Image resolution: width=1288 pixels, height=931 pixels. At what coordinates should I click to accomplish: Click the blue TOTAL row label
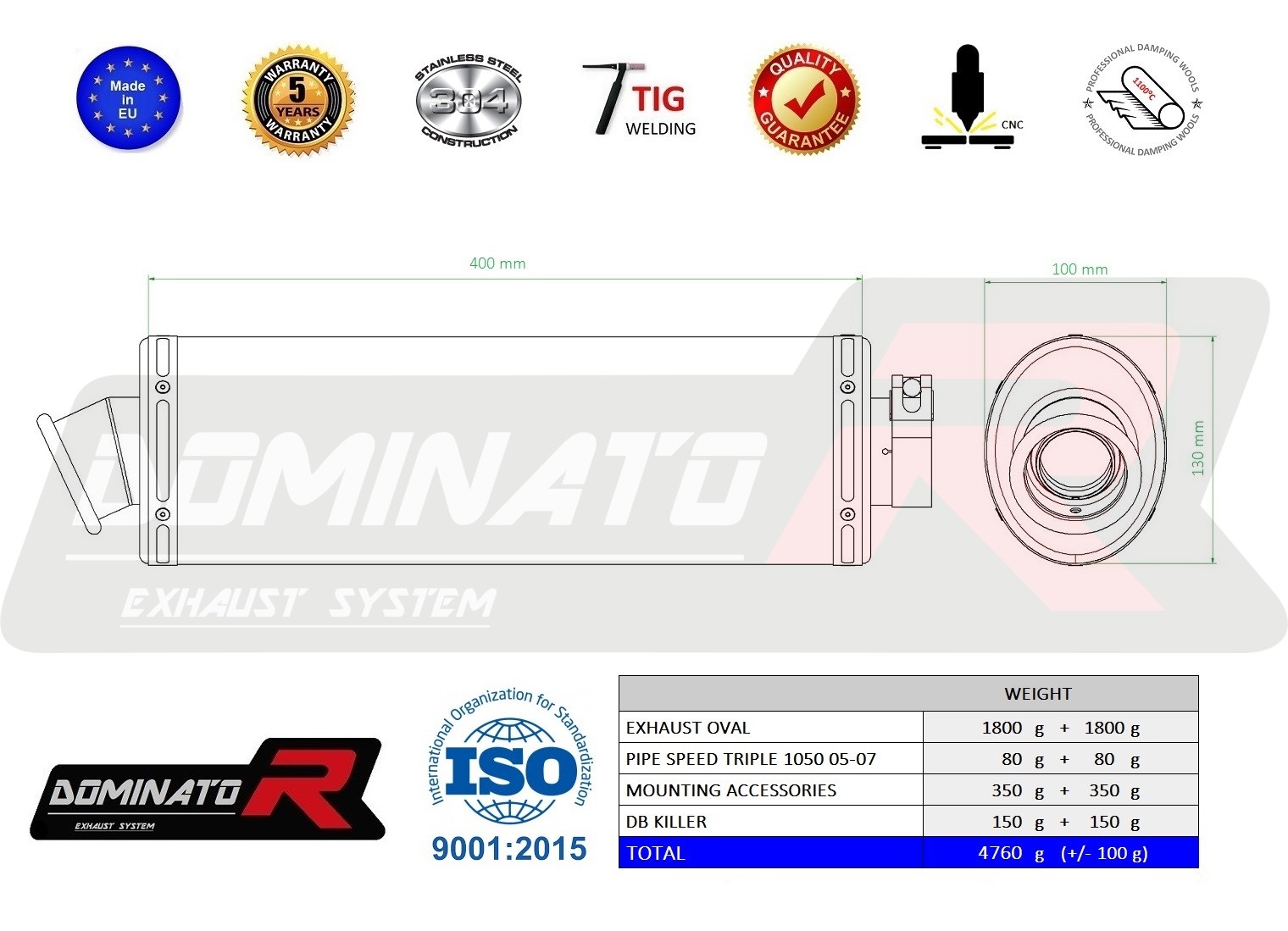(655, 853)
